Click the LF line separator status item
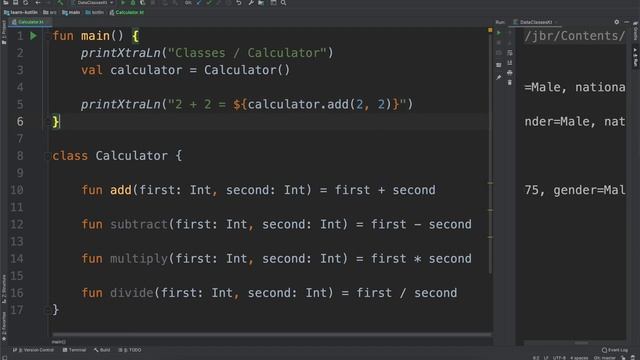 point(546,358)
